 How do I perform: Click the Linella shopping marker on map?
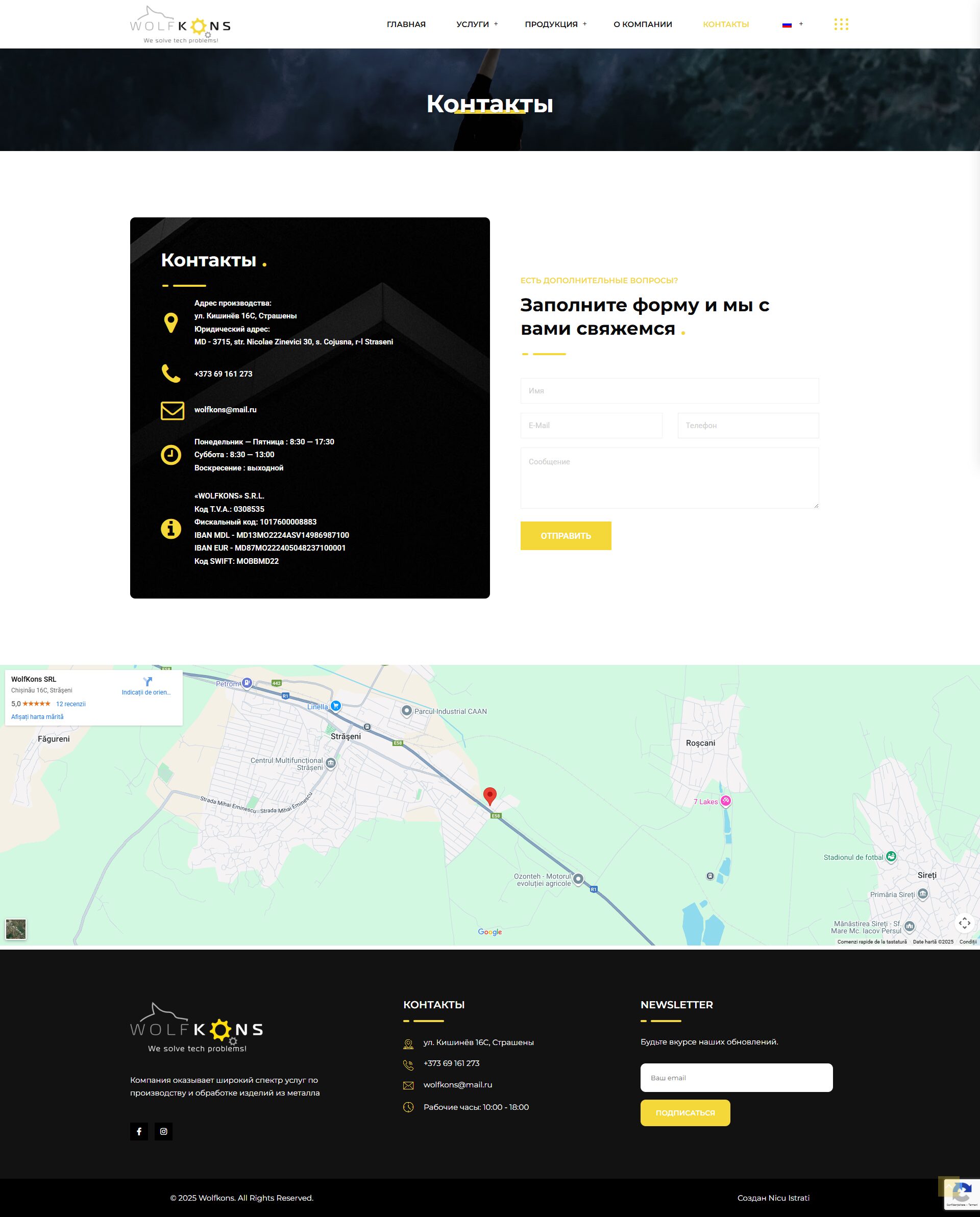[x=336, y=706]
